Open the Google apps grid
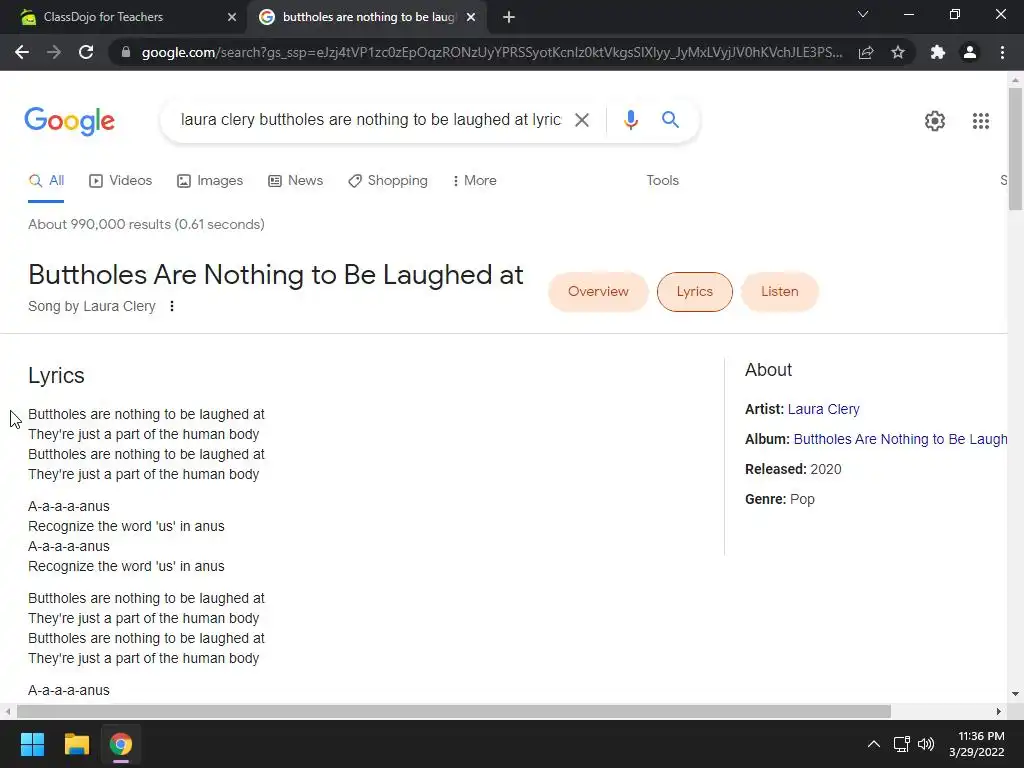 tap(980, 121)
